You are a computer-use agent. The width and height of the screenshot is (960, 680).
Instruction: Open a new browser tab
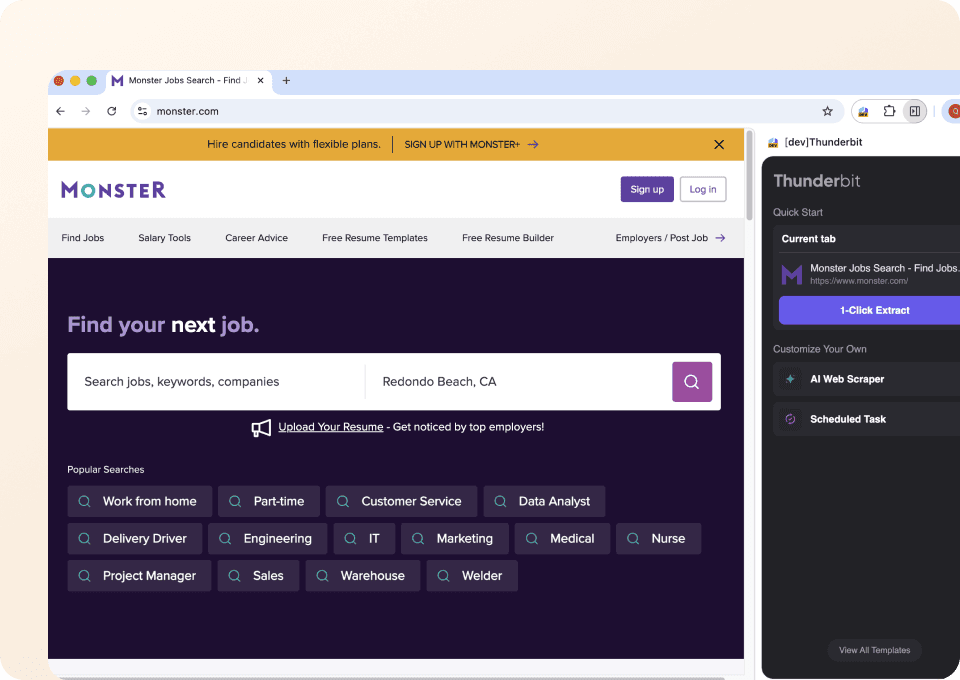pos(286,81)
